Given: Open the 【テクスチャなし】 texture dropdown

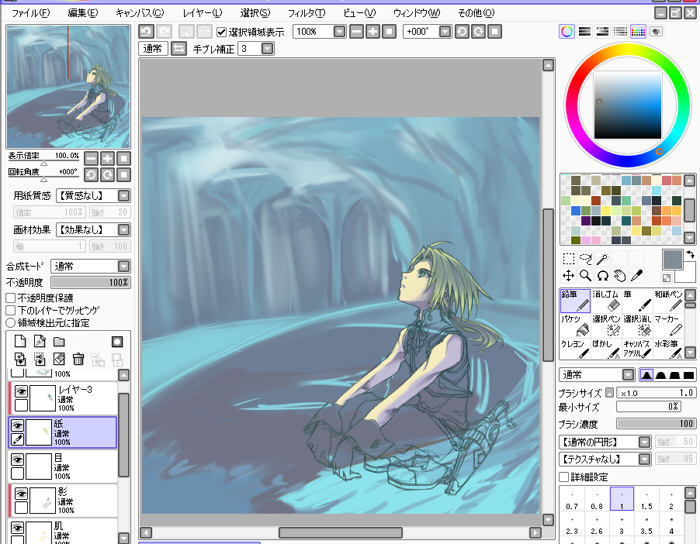Looking at the screenshot, I should 644,459.
